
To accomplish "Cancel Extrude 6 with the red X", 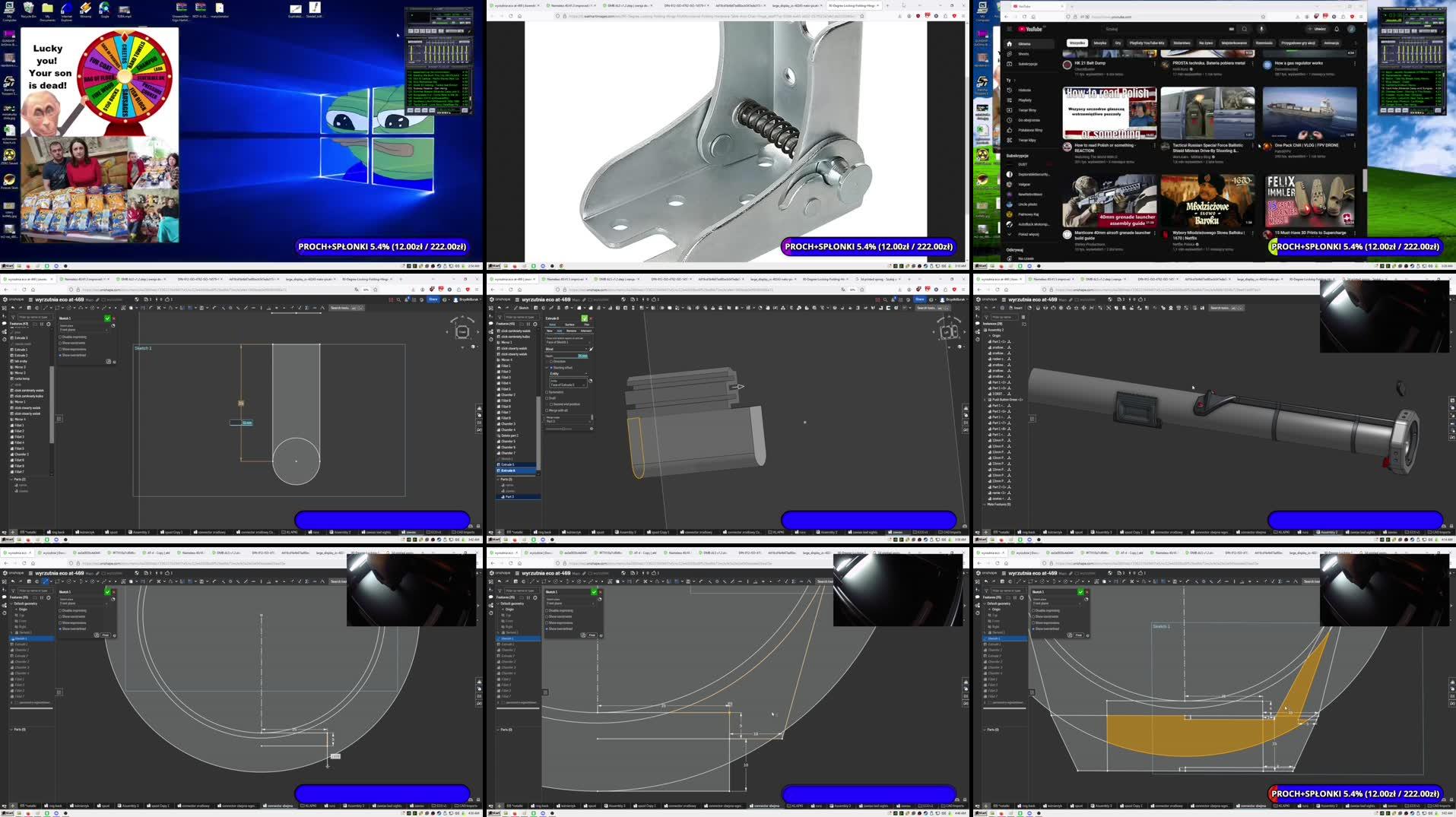I will coord(591,318).
